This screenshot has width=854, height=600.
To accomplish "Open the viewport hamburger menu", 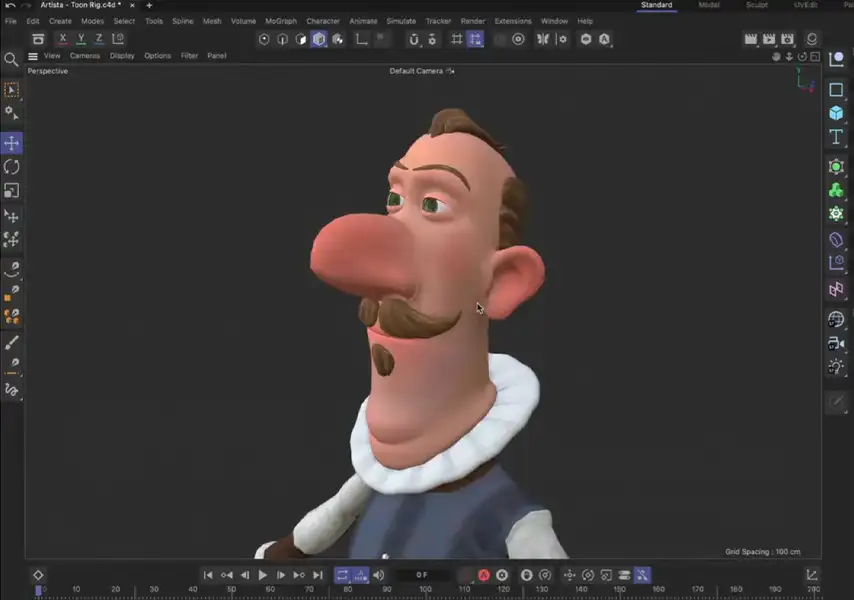I will [33, 56].
